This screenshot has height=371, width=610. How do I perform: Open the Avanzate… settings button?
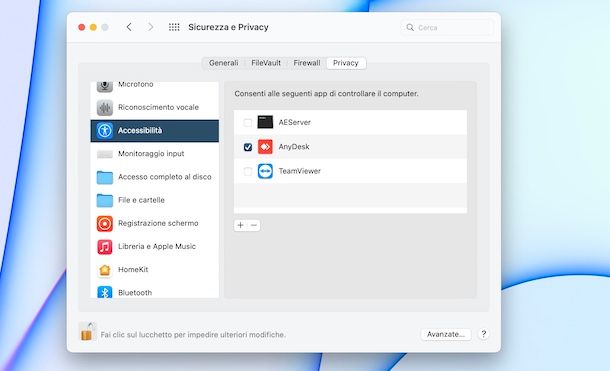click(446, 334)
